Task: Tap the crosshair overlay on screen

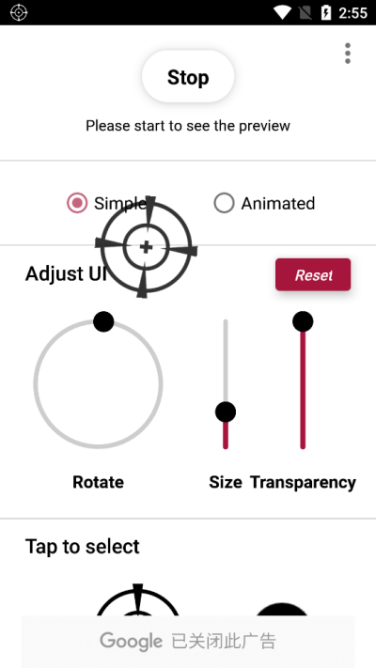Action: (x=146, y=247)
